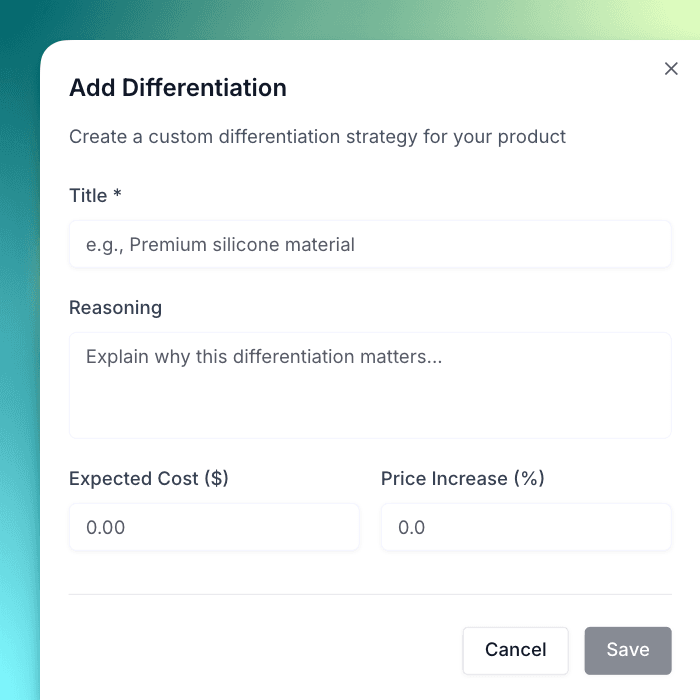Click the "Premium silicone material" placeholder text
700x700 pixels.
[x=242, y=244]
